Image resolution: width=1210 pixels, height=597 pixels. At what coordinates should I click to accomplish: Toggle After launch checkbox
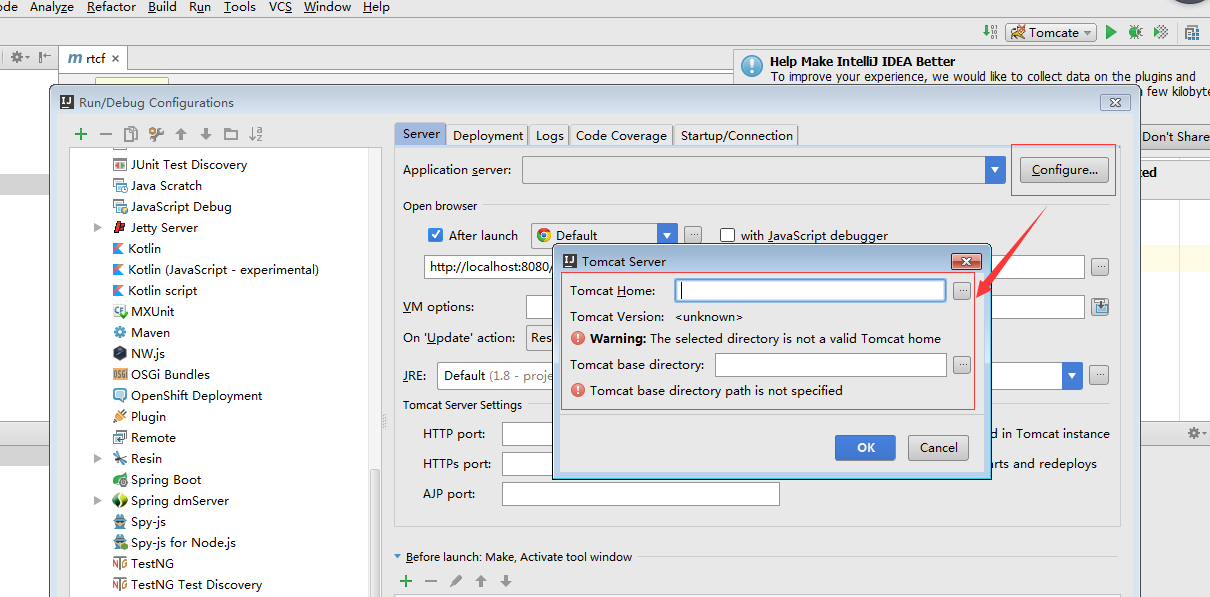(x=435, y=235)
